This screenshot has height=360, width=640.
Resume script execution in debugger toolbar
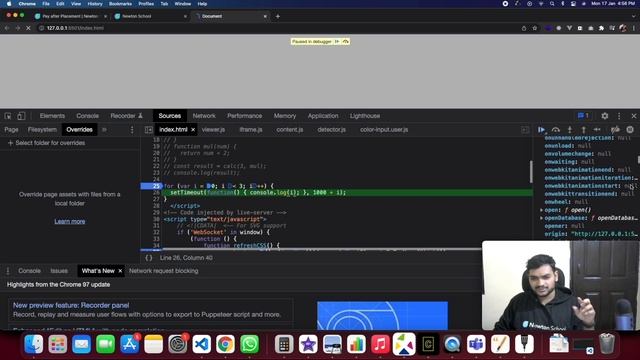[x=541, y=130]
